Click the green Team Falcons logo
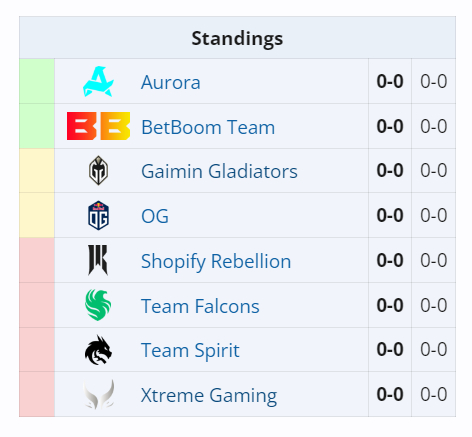This screenshot has width=472, height=437. pyautogui.click(x=98, y=305)
